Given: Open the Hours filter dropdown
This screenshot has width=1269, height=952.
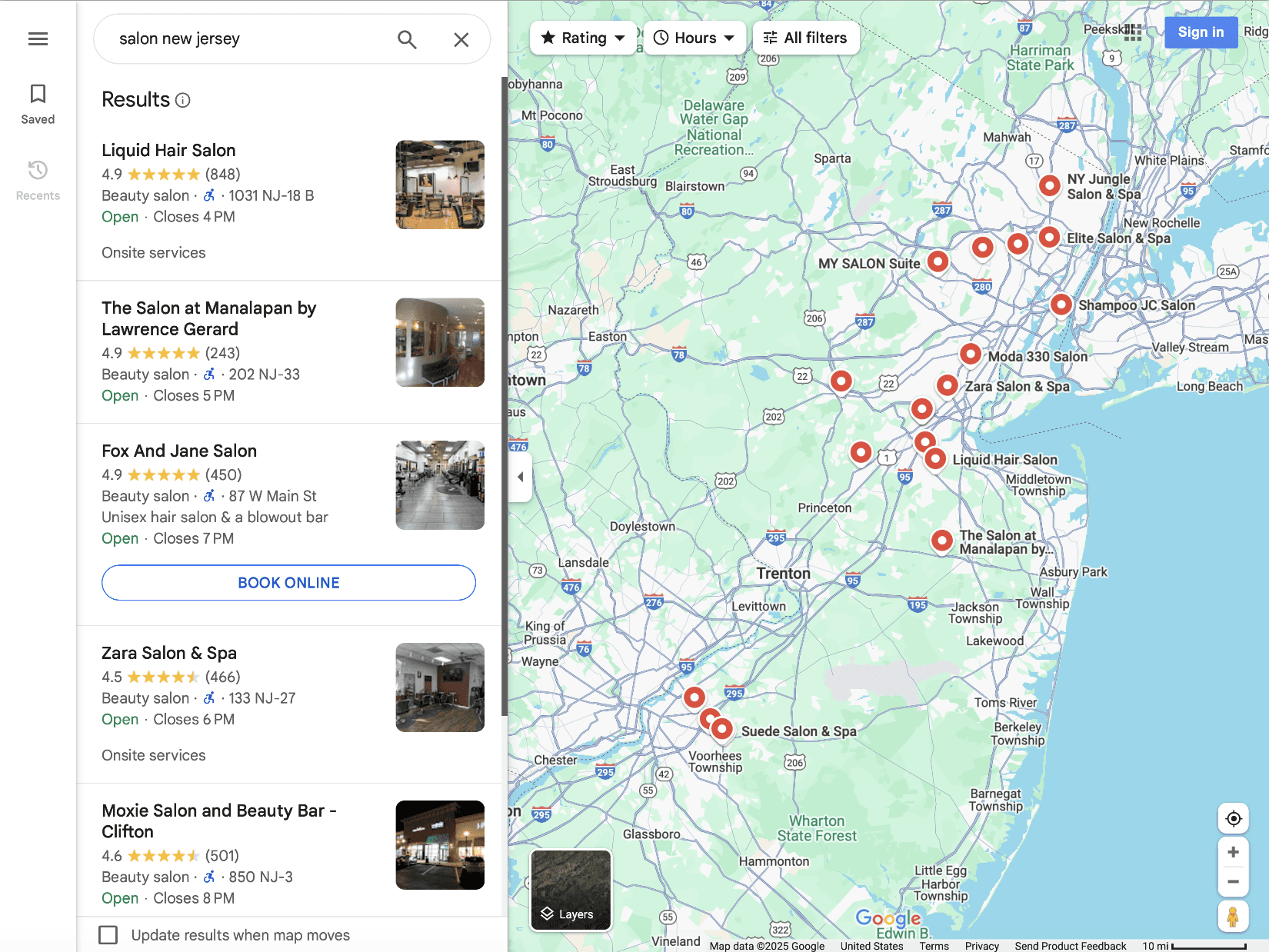Looking at the screenshot, I should (x=694, y=37).
